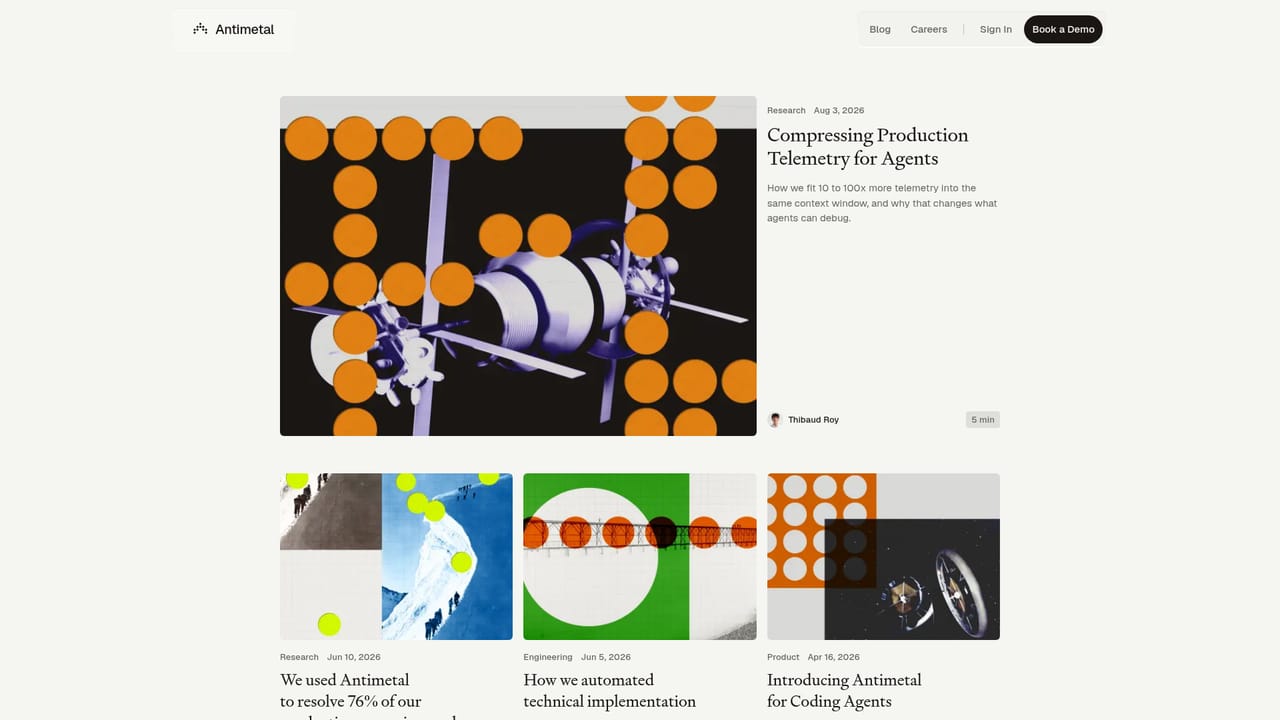The height and width of the screenshot is (720, 1280).
Task: Click Thibaud Roy's author avatar
Action: tap(775, 420)
